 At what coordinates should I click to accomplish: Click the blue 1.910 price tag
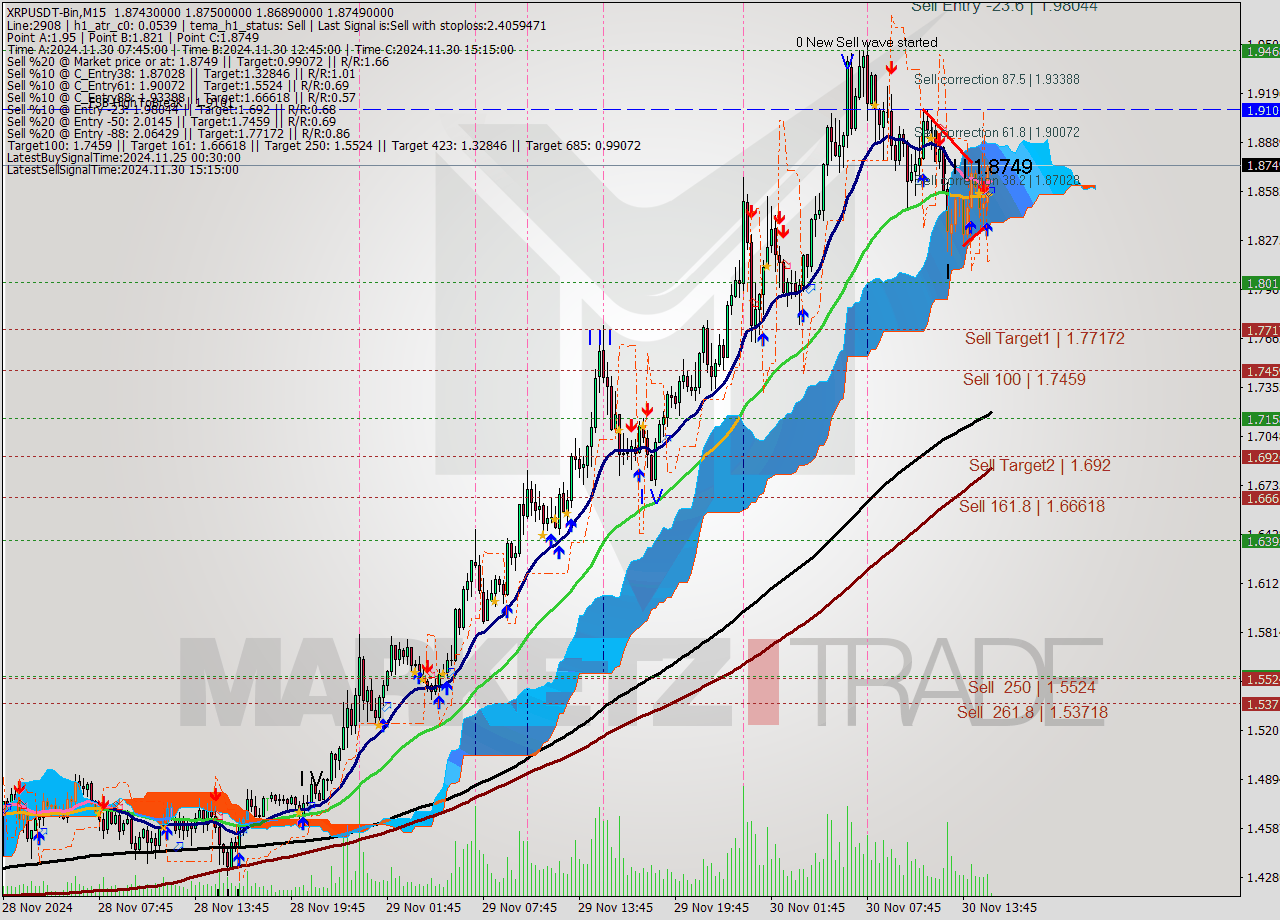pos(1260,110)
